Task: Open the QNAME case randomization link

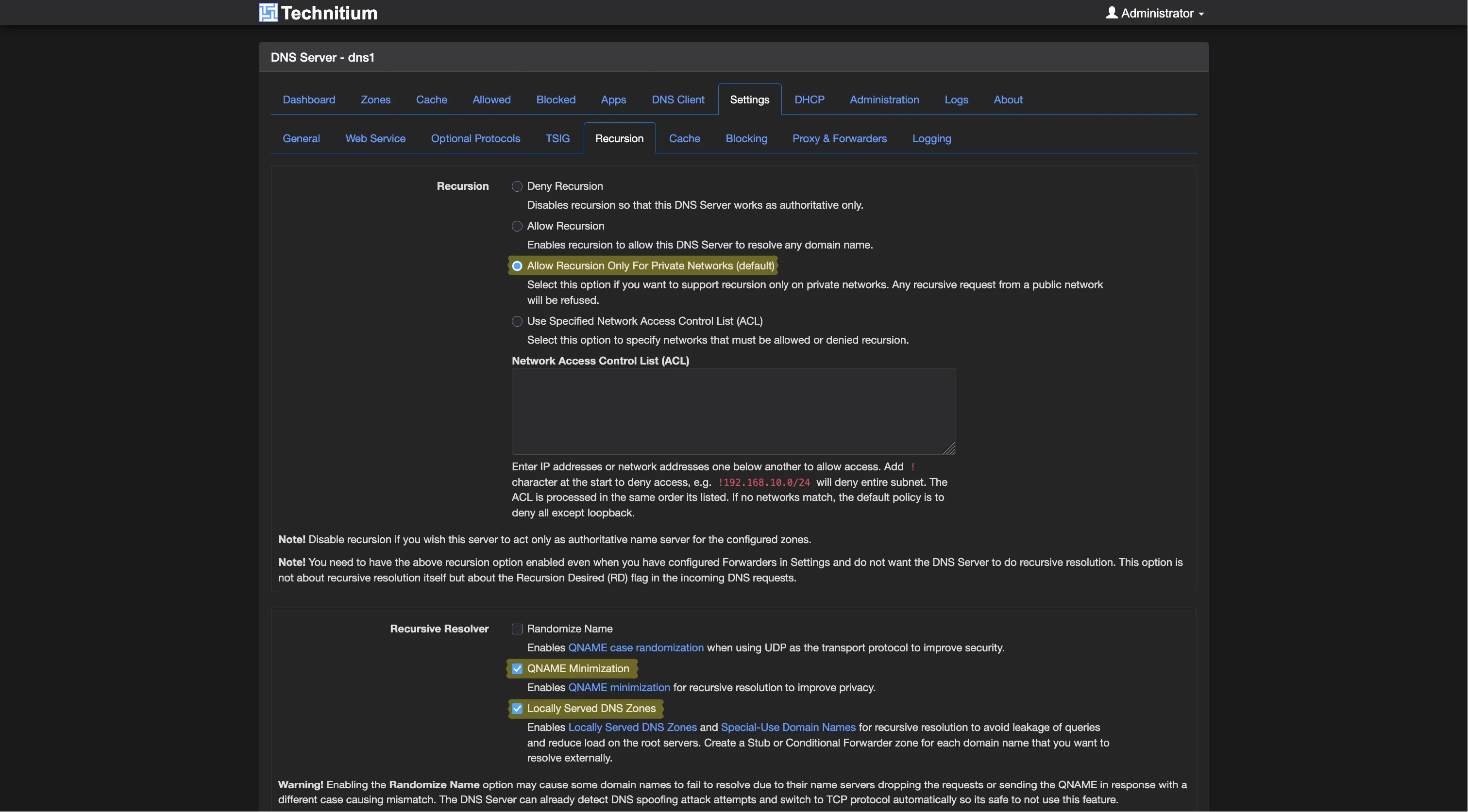Action: tap(635, 647)
